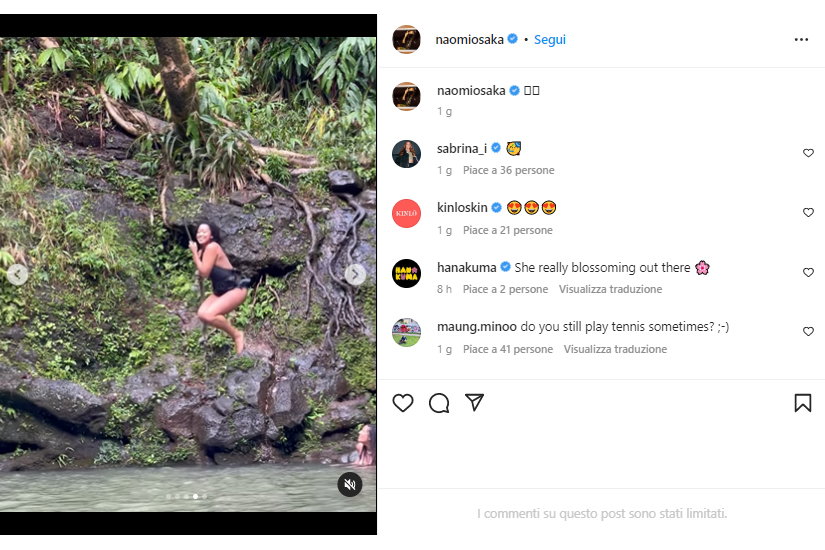This screenshot has height=550, width=825.
Task: Open naomiosaka profile from header username
Action: coord(470,40)
